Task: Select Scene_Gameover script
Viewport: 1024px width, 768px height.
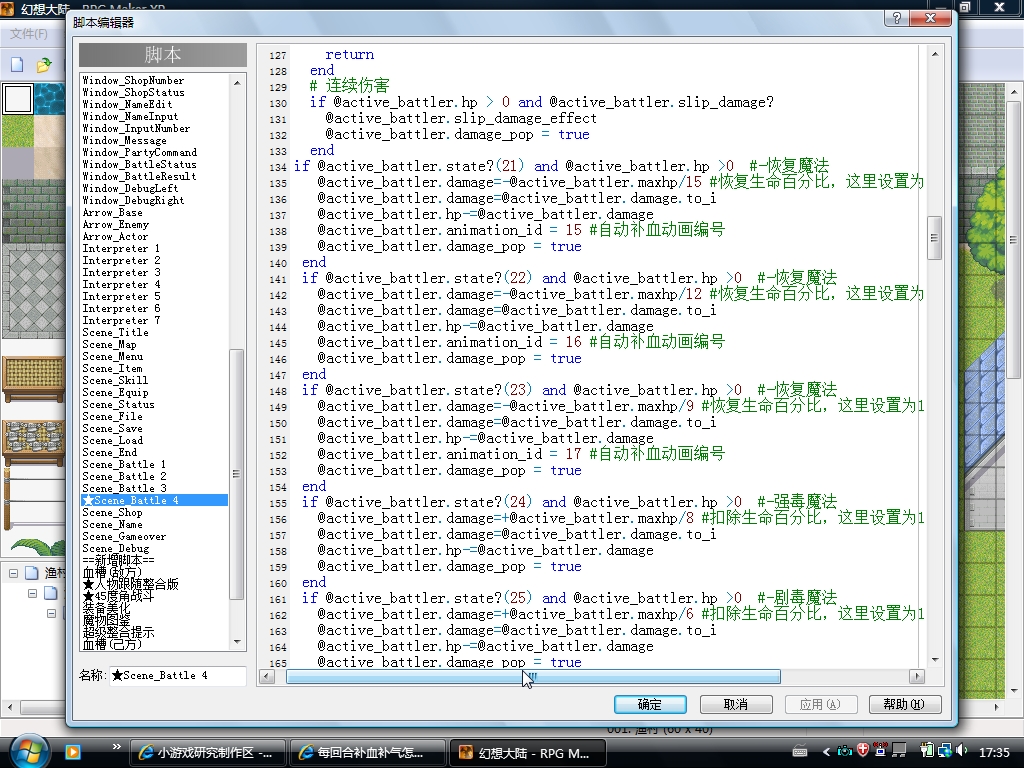Action: pos(124,537)
